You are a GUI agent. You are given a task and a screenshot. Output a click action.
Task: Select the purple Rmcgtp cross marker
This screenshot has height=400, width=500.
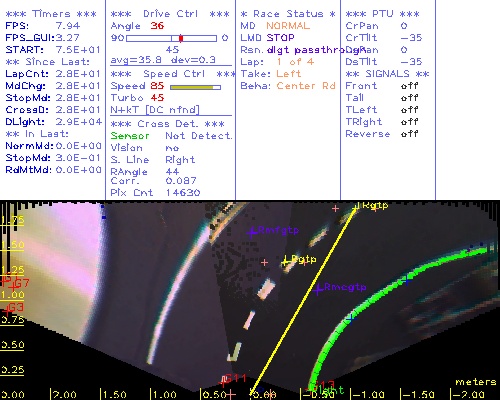317,290
